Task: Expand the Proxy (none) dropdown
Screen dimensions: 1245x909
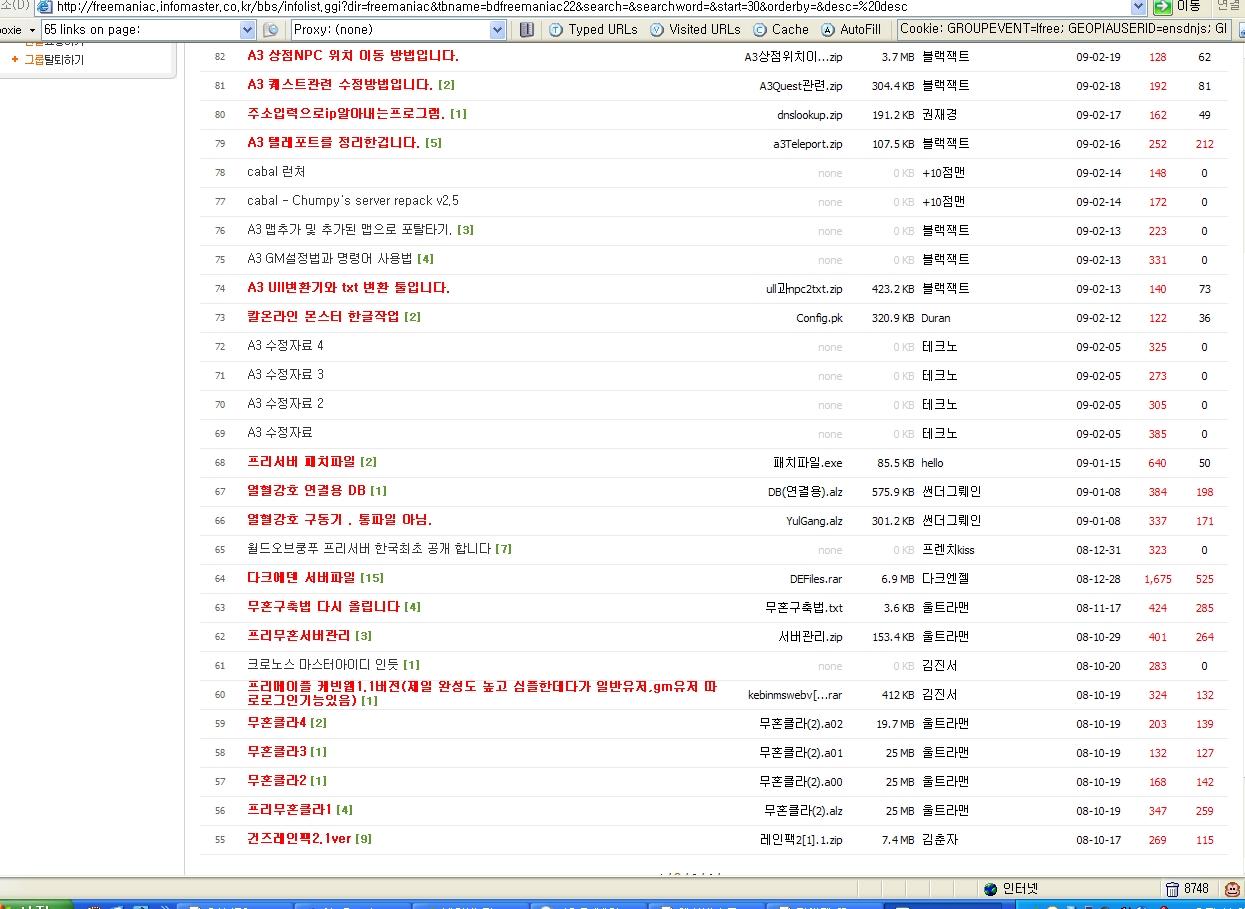Action: coord(498,30)
